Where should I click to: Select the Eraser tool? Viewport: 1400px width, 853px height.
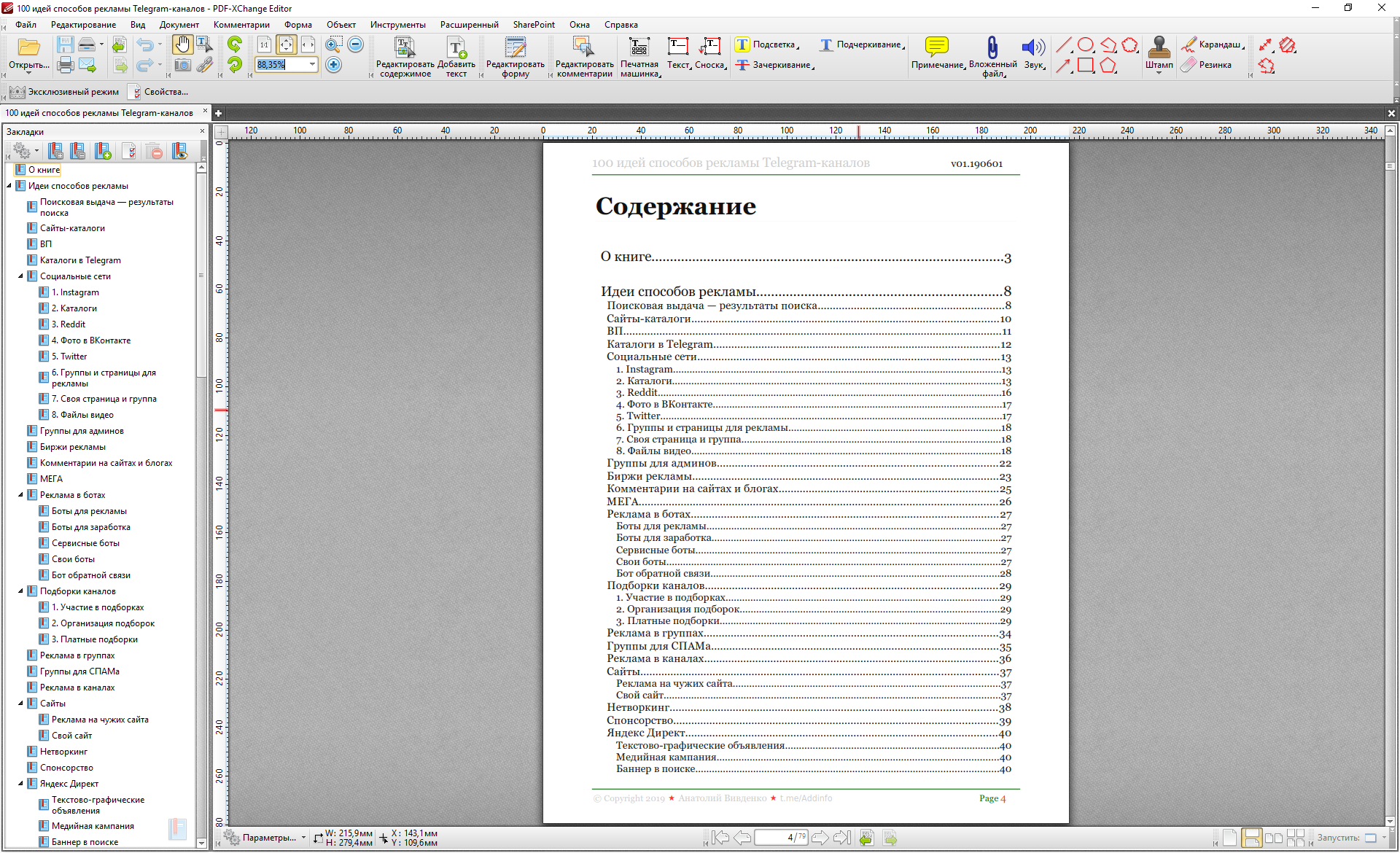pos(1207,65)
